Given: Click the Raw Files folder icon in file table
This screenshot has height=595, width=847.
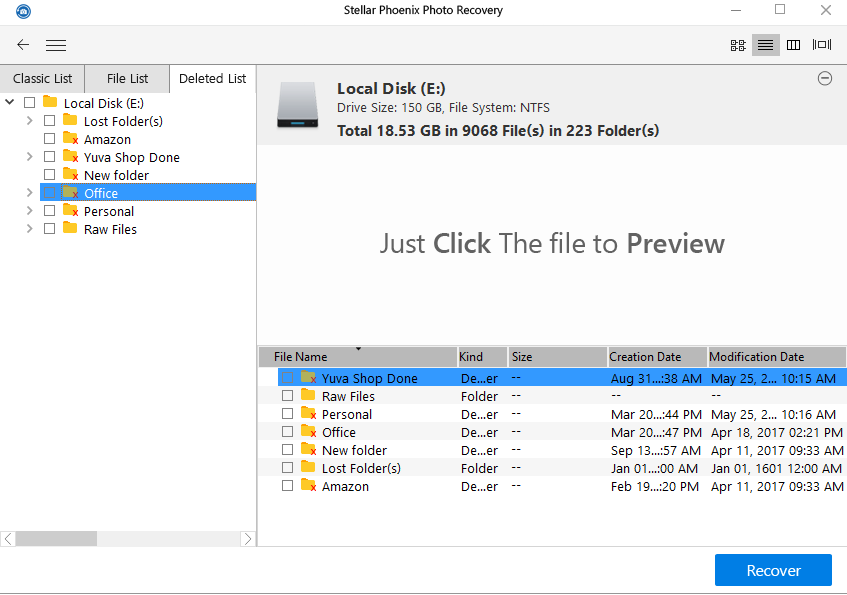Looking at the screenshot, I should (x=308, y=395).
